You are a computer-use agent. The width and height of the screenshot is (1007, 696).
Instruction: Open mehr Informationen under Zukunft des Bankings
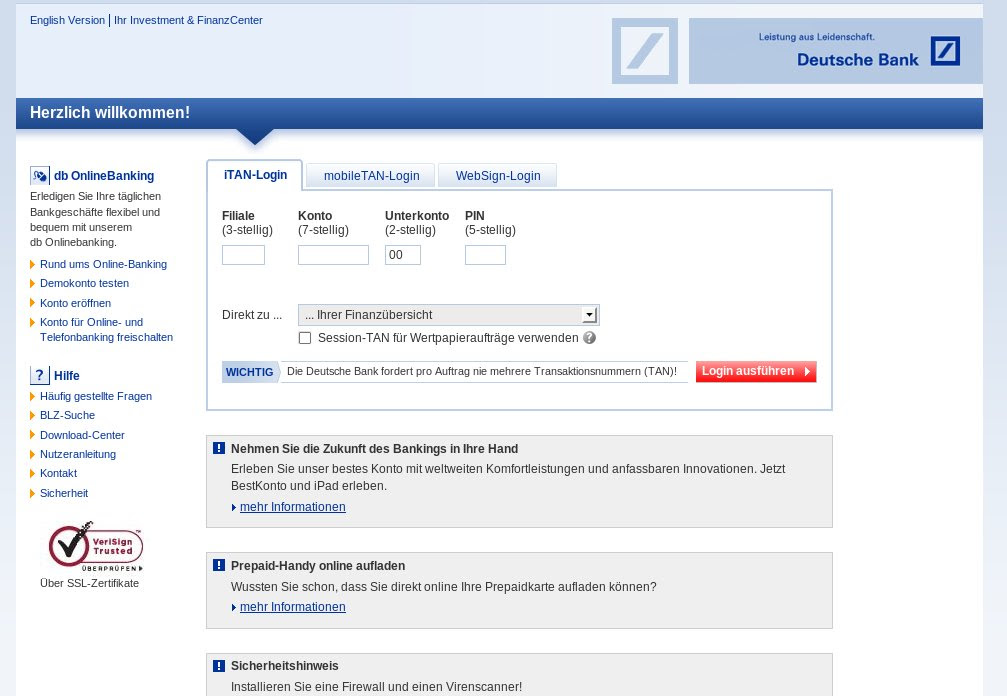click(292, 507)
